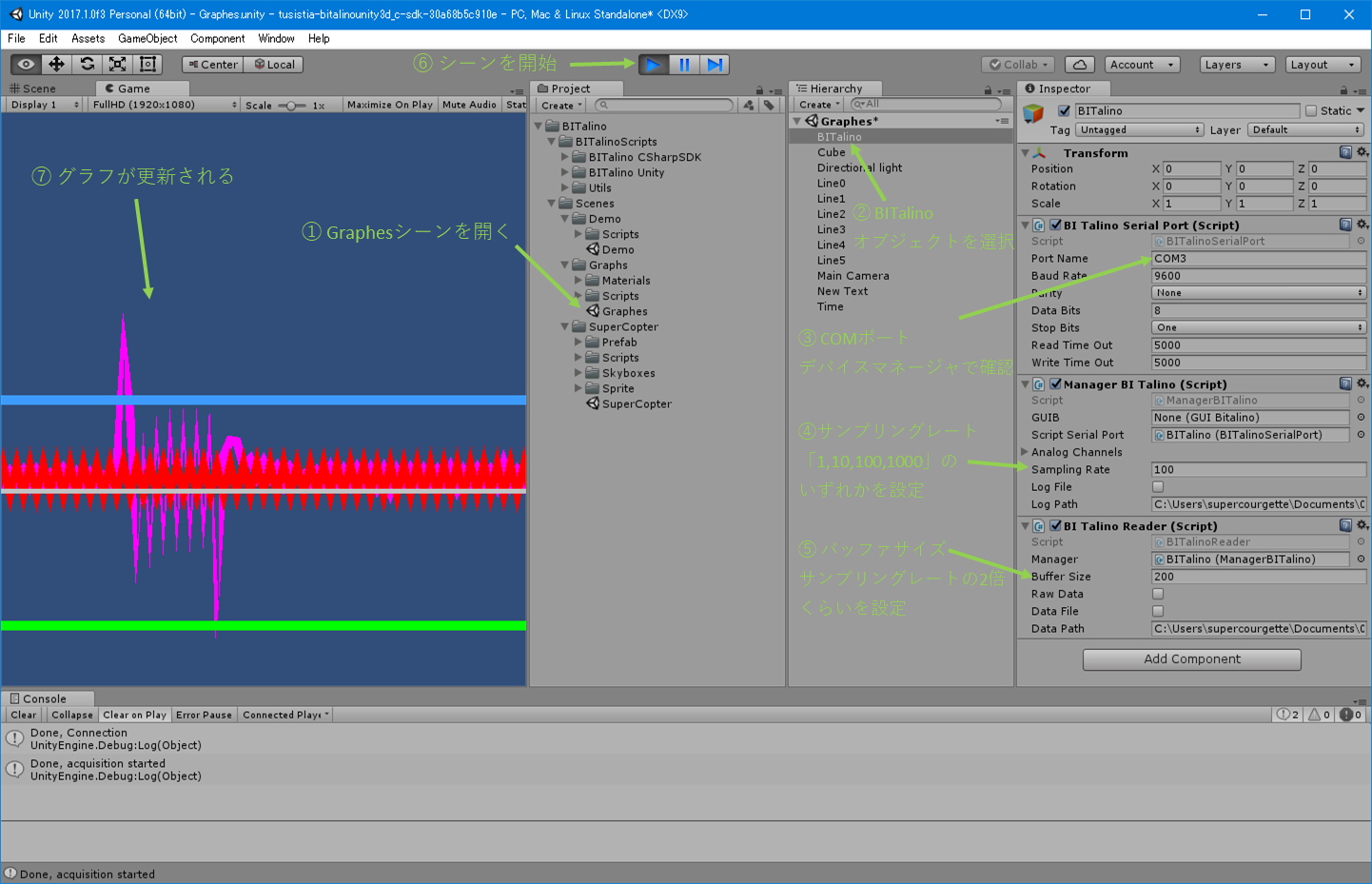Open Hierarchy panel options menu icon

[1004, 91]
